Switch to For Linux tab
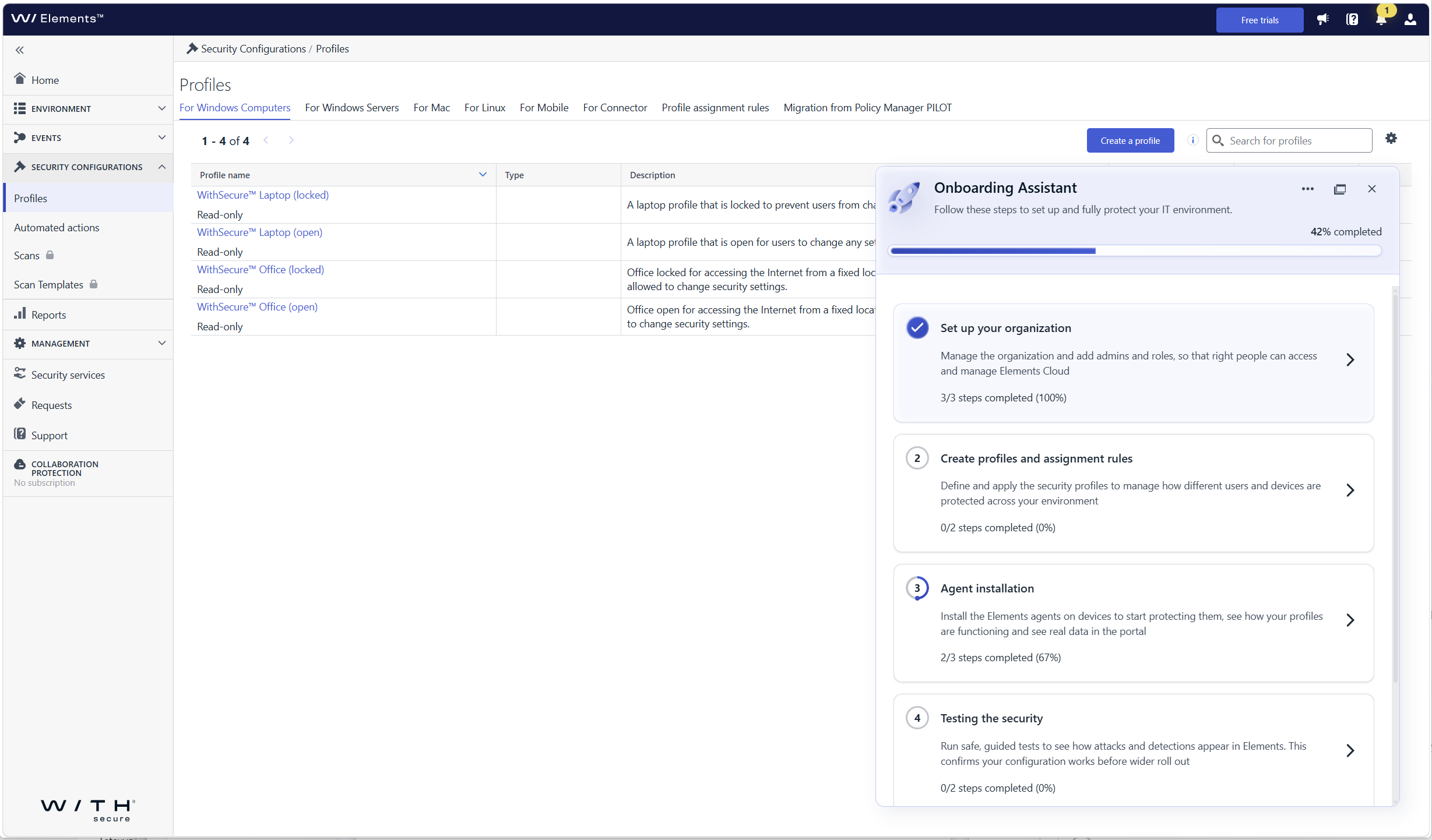The width and height of the screenshot is (1432, 840). (x=484, y=108)
